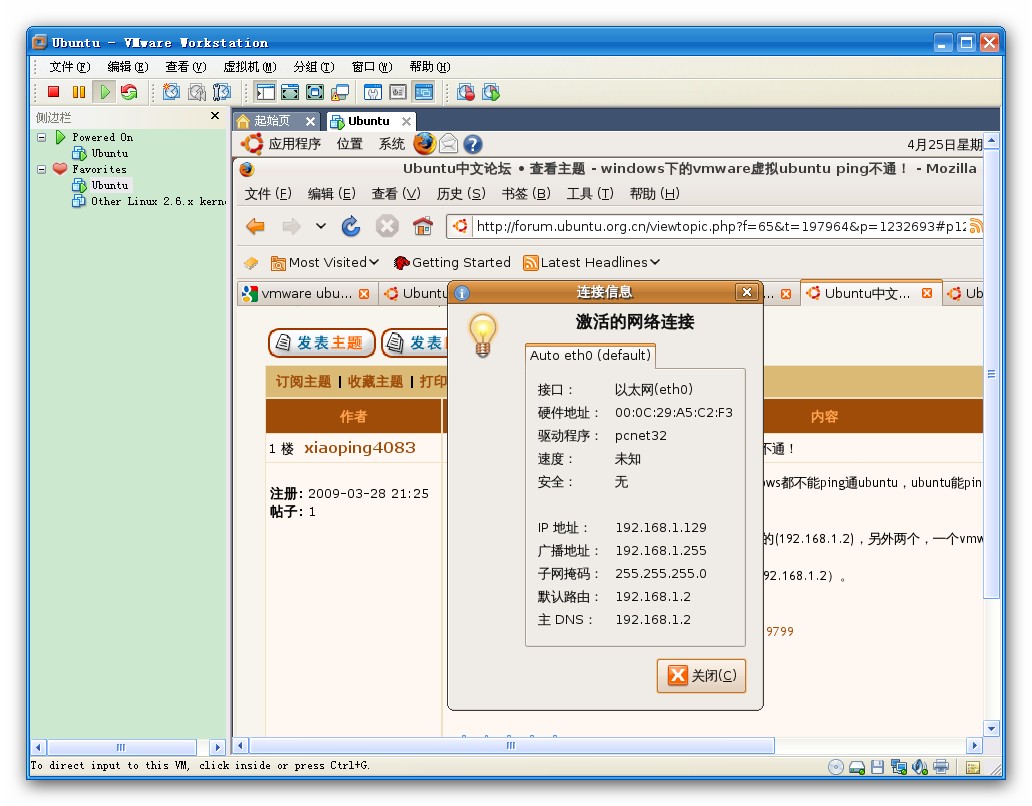1032x806 pixels.
Task: Close the active Ubuntu中文... browser tab
Action: point(927,293)
